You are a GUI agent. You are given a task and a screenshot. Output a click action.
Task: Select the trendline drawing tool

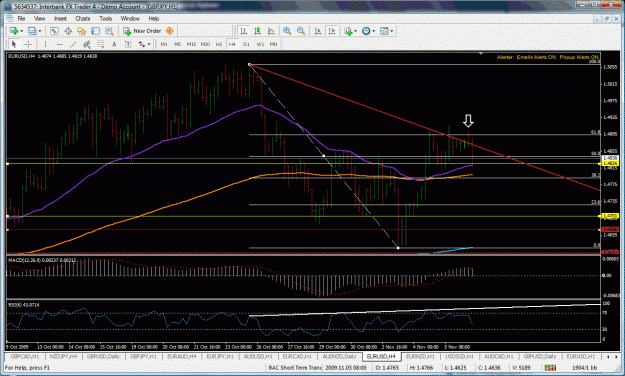click(x=73, y=44)
